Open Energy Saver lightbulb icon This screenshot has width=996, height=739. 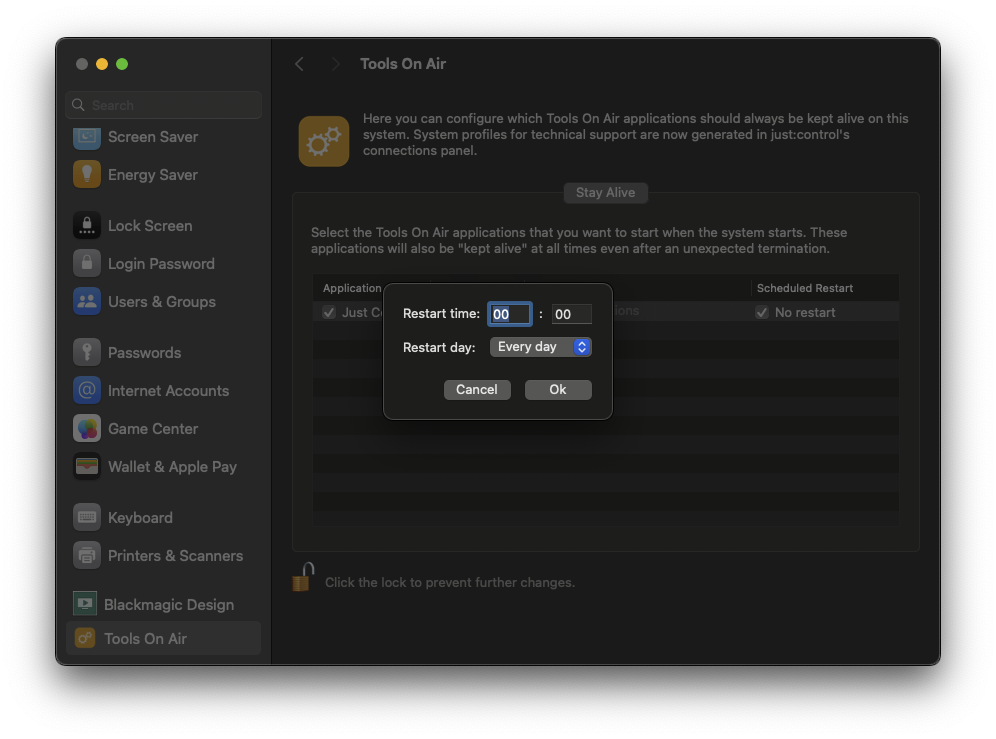tap(87, 175)
